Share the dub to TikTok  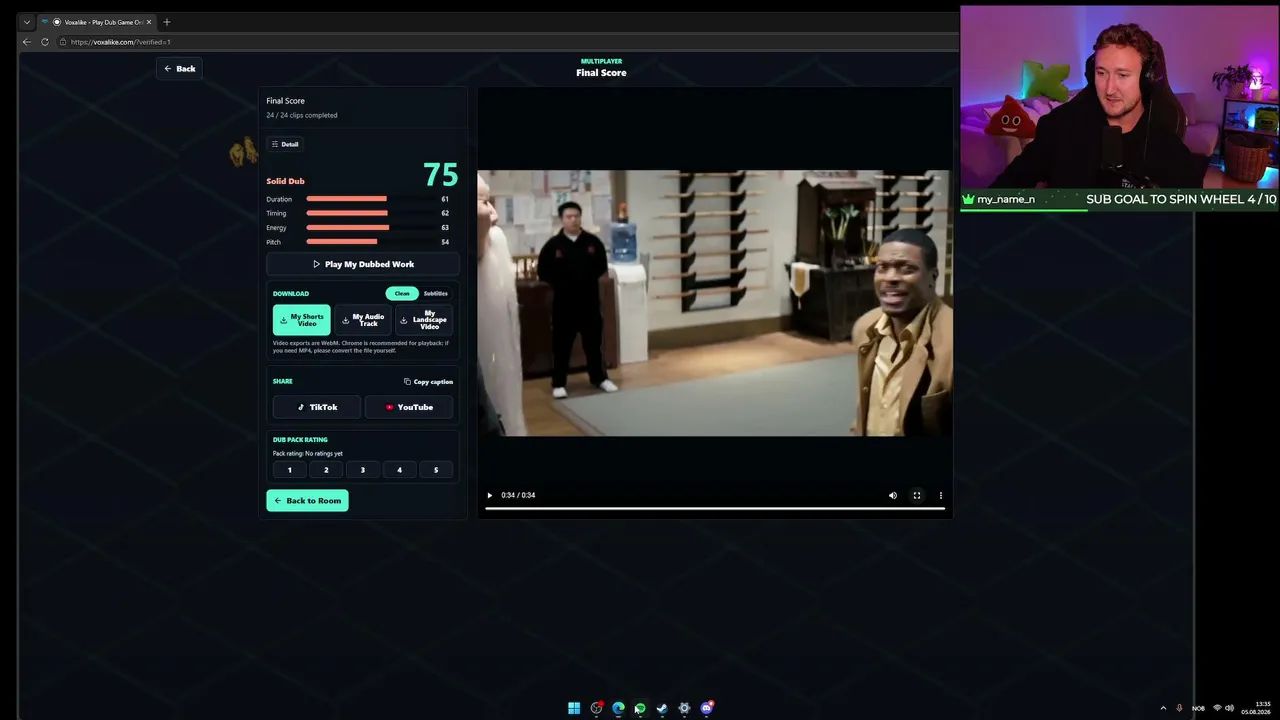(x=317, y=407)
